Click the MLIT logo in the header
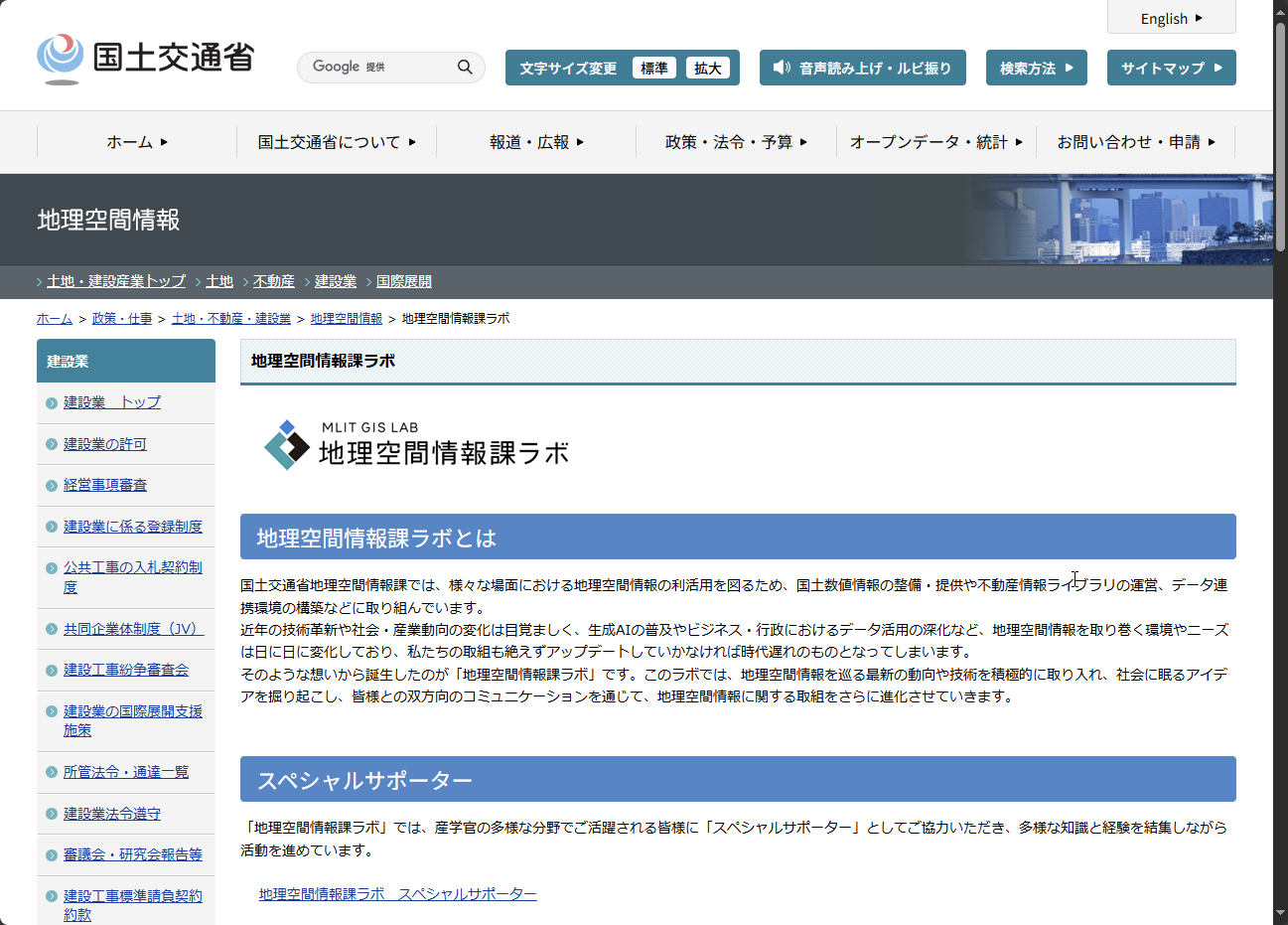Viewport: 1288px width, 925px height. 145,59
